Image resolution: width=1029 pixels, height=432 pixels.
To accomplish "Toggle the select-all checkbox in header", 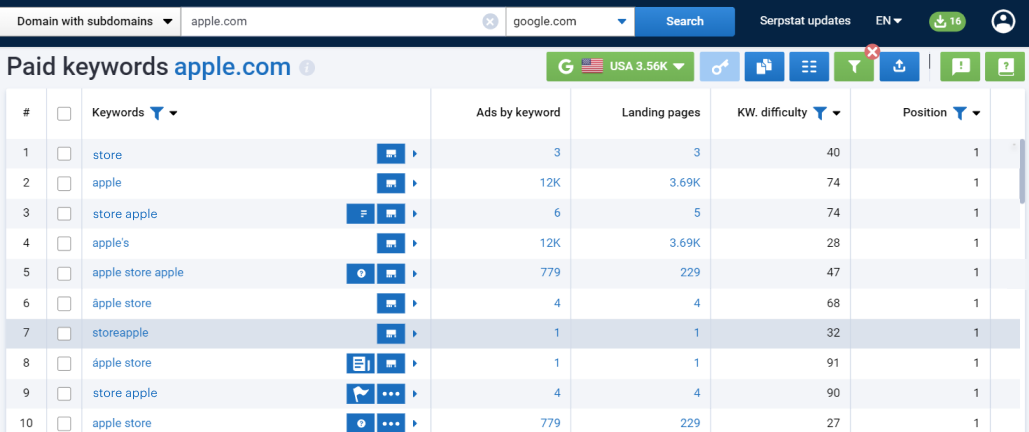I will coord(64,114).
